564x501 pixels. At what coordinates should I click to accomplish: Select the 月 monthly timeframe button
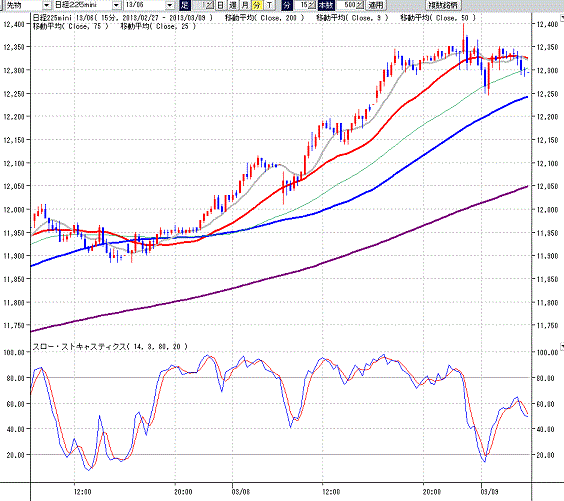click(245, 5)
